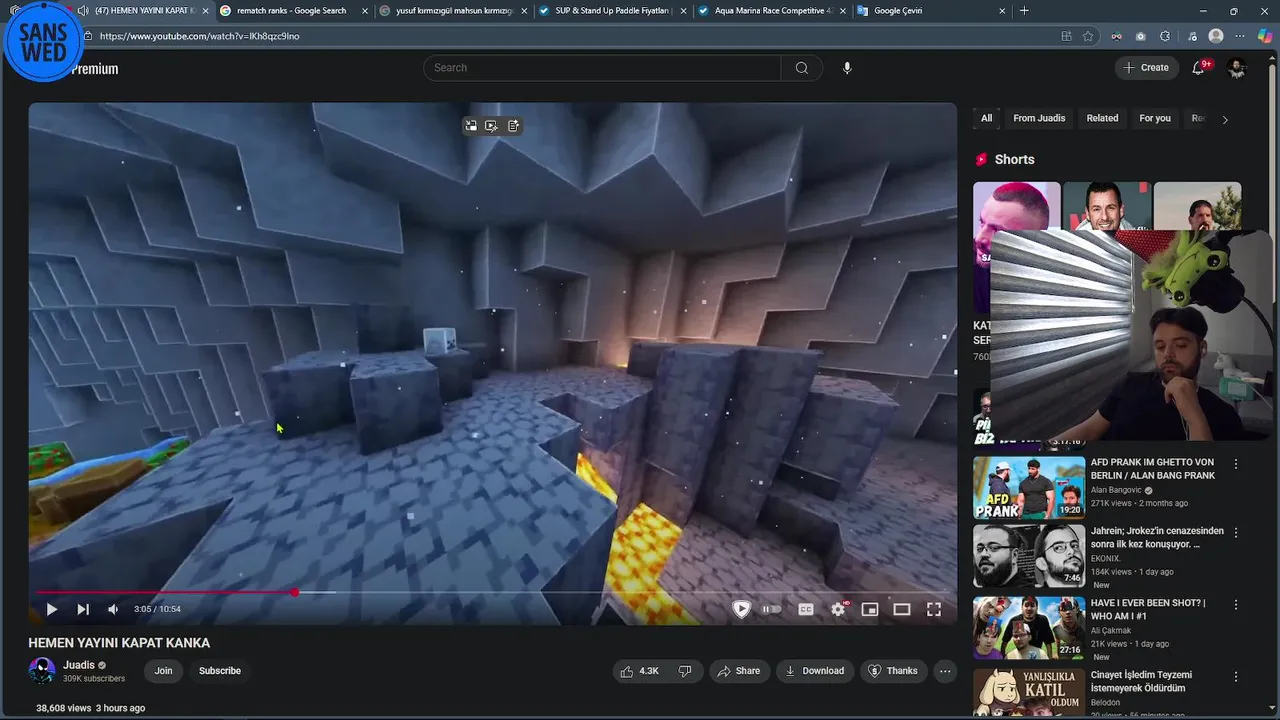Image resolution: width=1280 pixels, height=720 pixels.
Task: Open the notifications bell
Action: click(1199, 68)
